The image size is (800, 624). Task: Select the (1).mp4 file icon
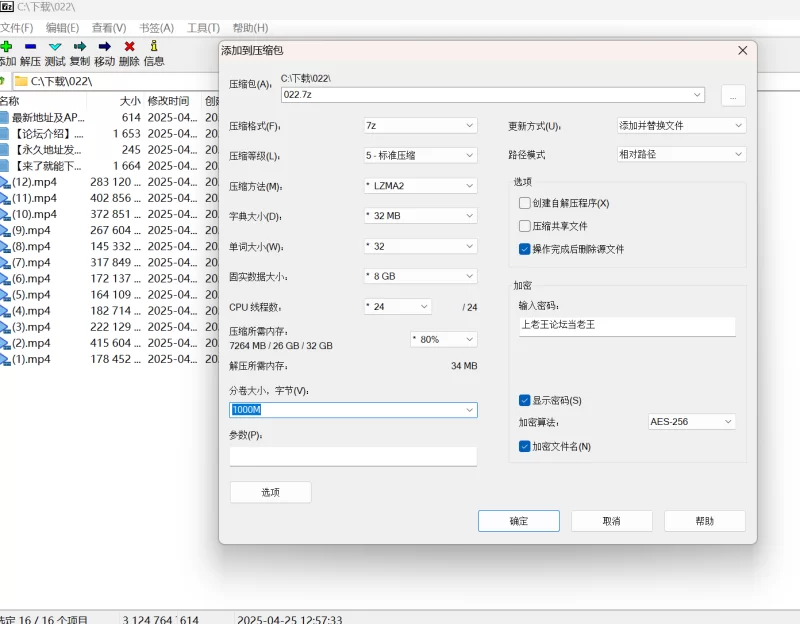tap(5, 360)
